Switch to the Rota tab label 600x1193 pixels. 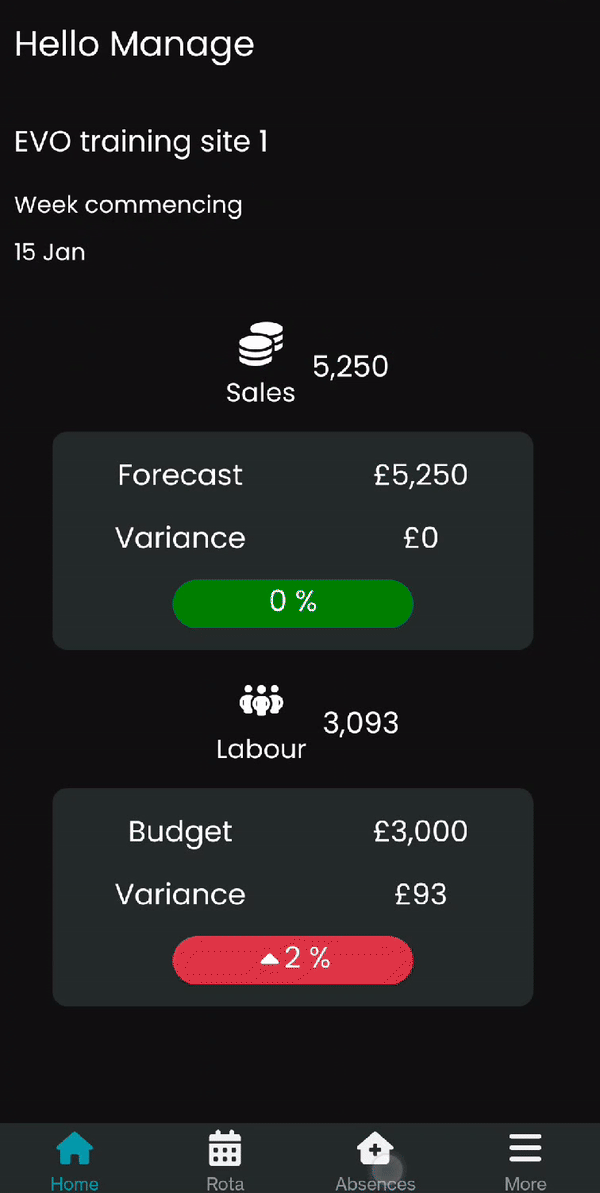tap(225, 1183)
